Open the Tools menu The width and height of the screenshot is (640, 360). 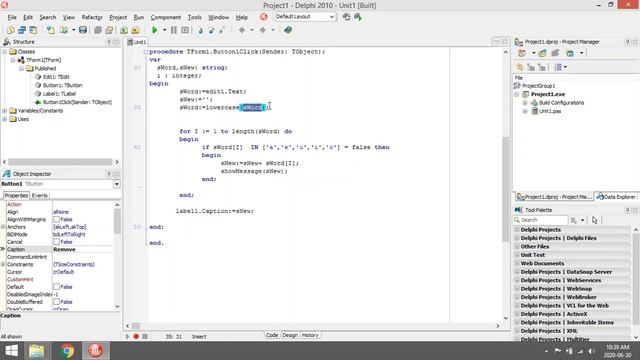coord(194,17)
